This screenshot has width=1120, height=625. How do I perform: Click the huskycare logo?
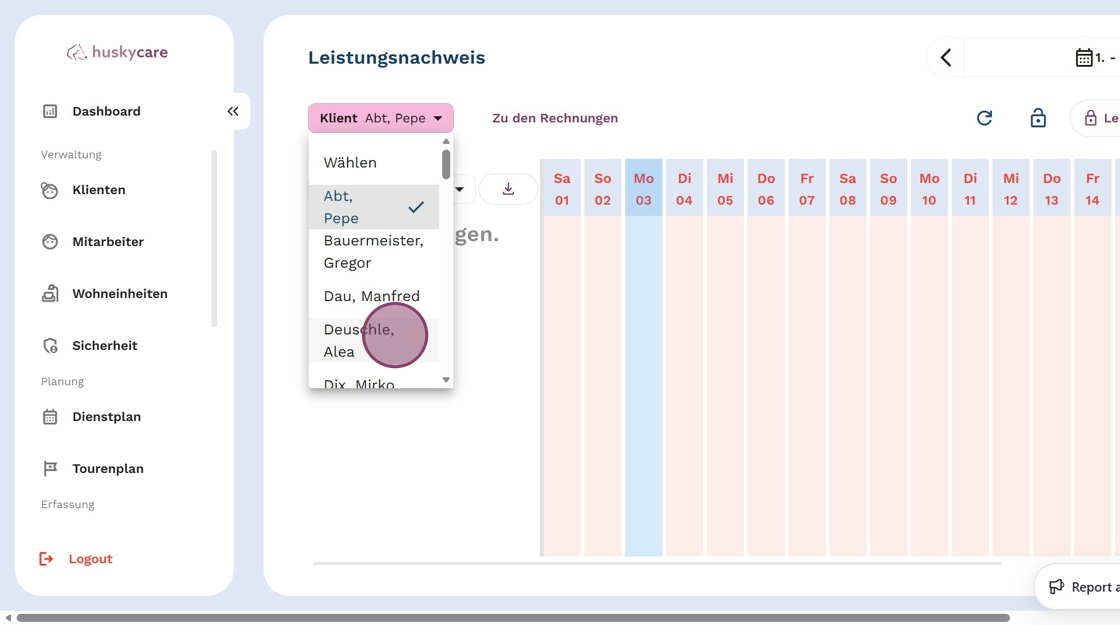click(x=117, y=52)
